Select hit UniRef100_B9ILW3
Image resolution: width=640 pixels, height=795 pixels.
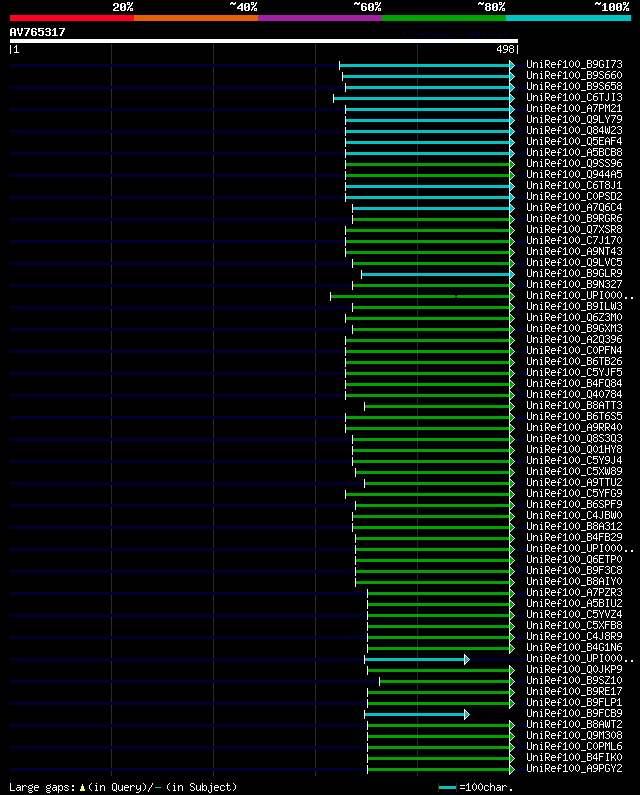point(574,307)
